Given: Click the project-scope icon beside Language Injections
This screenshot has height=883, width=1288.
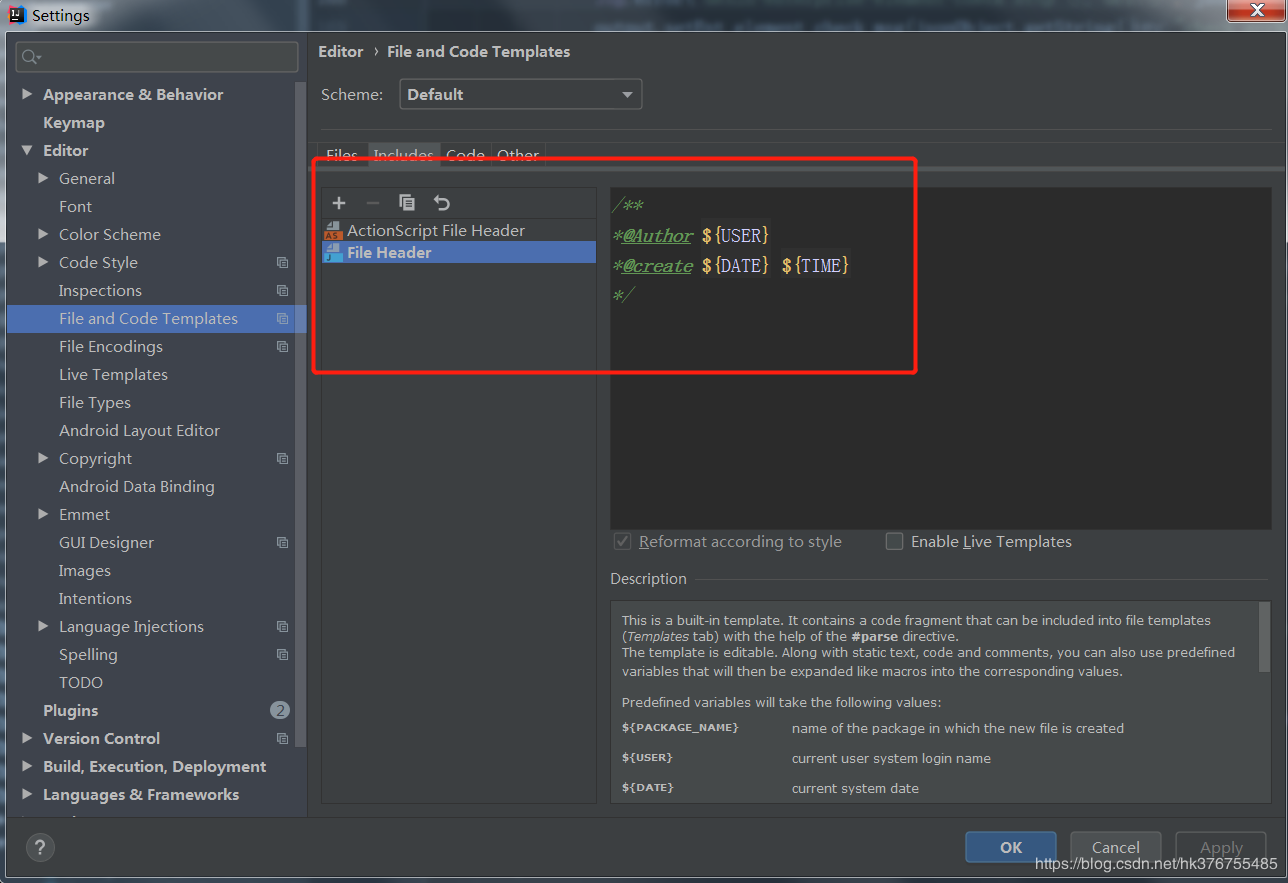Looking at the screenshot, I should 283,627.
